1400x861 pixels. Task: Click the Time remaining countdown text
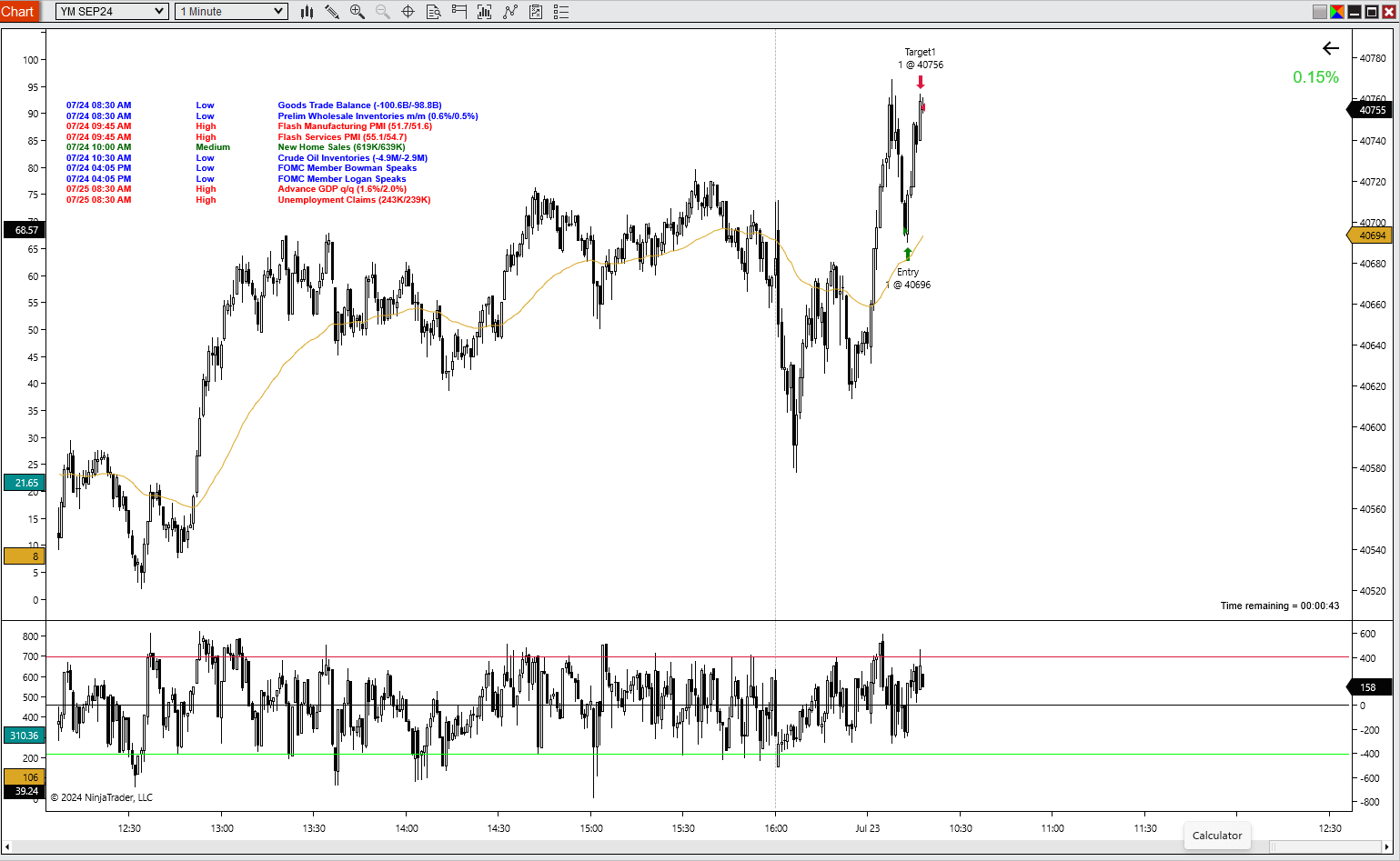pyautogui.click(x=1280, y=606)
